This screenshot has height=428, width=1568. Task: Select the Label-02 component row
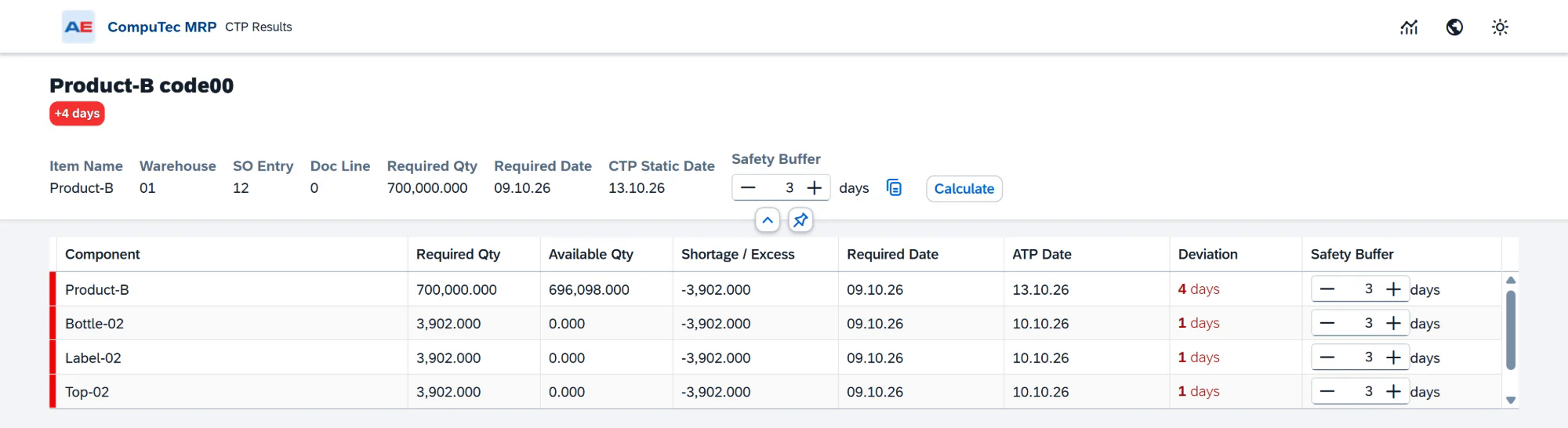(776, 357)
